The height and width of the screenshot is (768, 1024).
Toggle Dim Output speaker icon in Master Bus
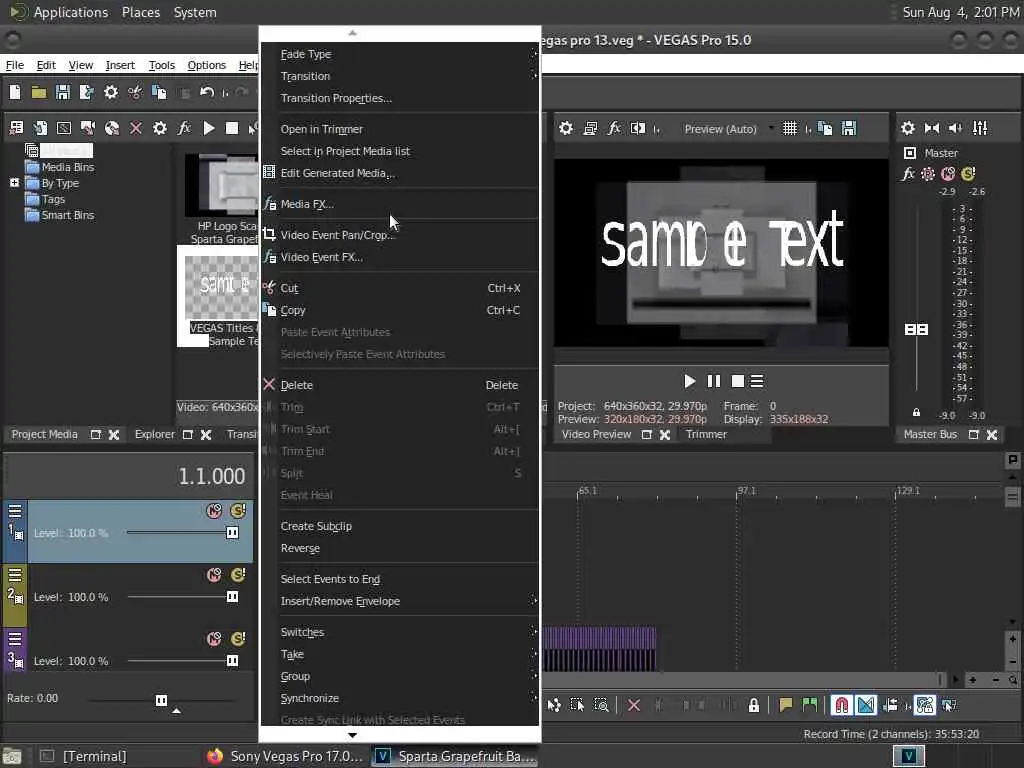pyautogui.click(x=956, y=128)
